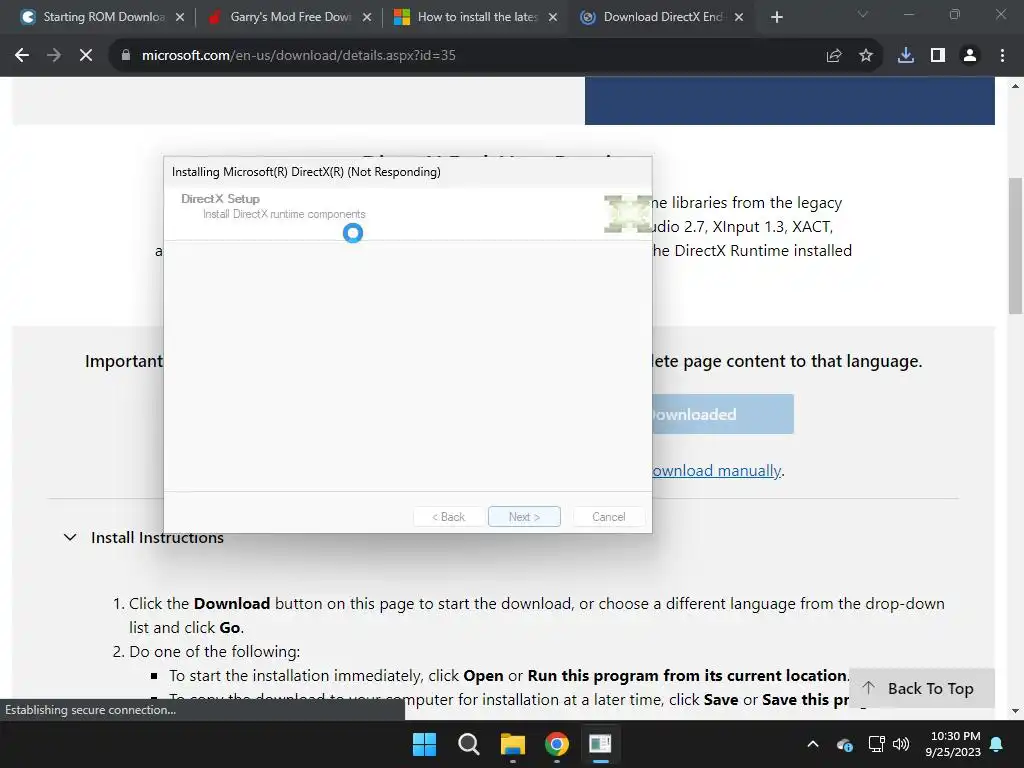Open Chrome from the taskbar
The height and width of the screenshot is (768, 1024).
[556, 744]
